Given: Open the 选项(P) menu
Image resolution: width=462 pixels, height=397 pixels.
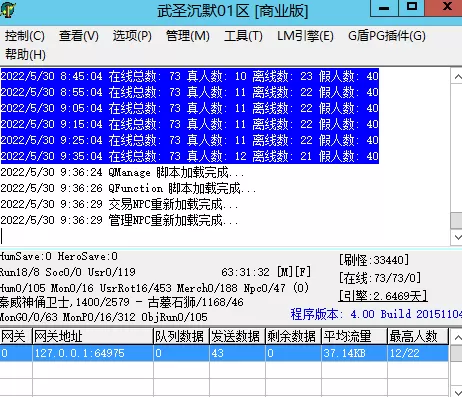Looking at the screenshot, I should tap(132, 36).
